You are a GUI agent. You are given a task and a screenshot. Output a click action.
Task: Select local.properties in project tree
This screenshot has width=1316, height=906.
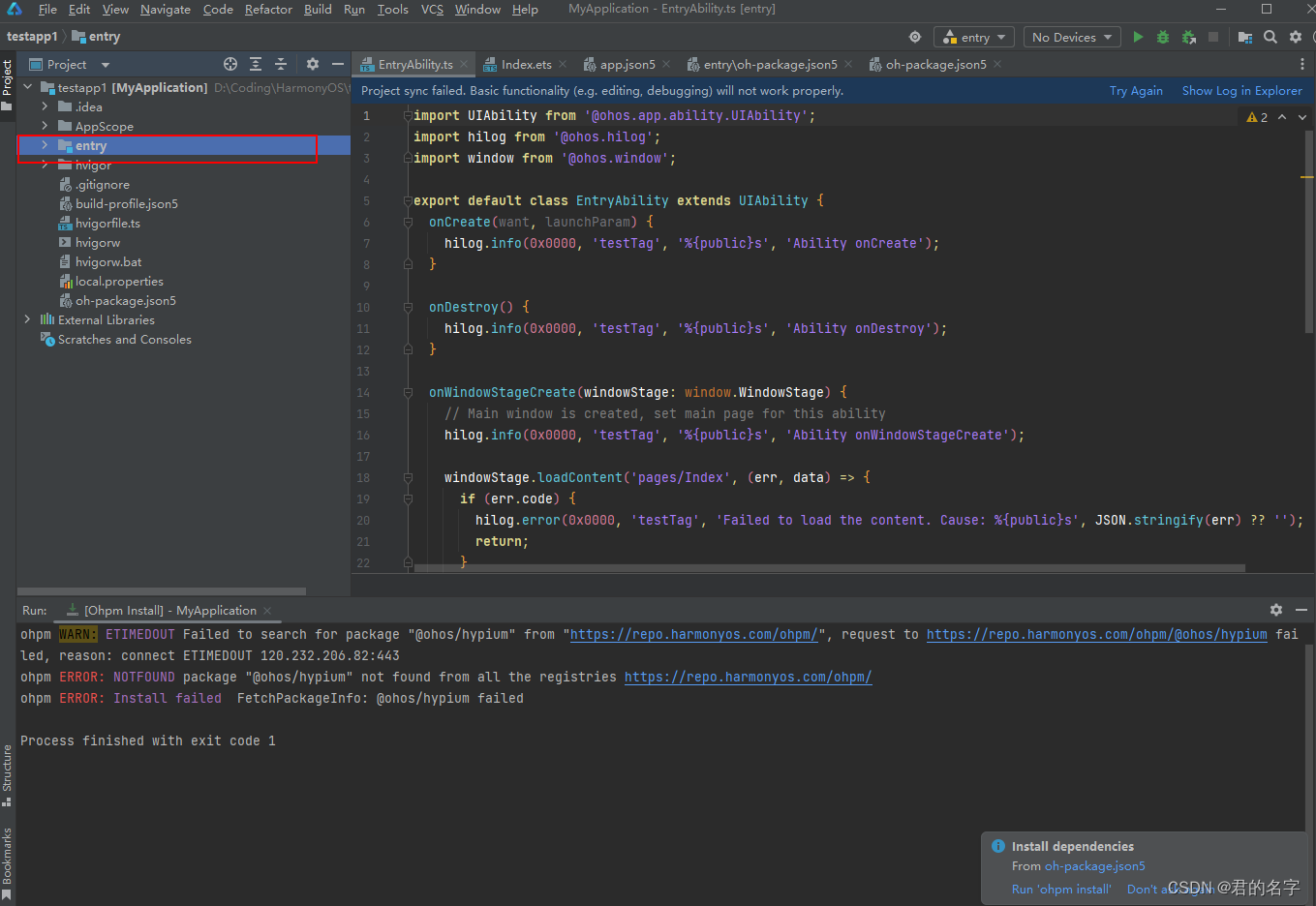click(119, 282)
